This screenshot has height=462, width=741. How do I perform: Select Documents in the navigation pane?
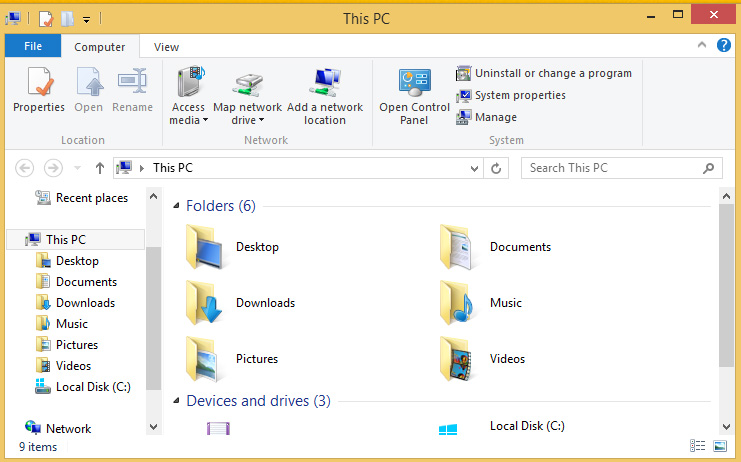[77, 282]
